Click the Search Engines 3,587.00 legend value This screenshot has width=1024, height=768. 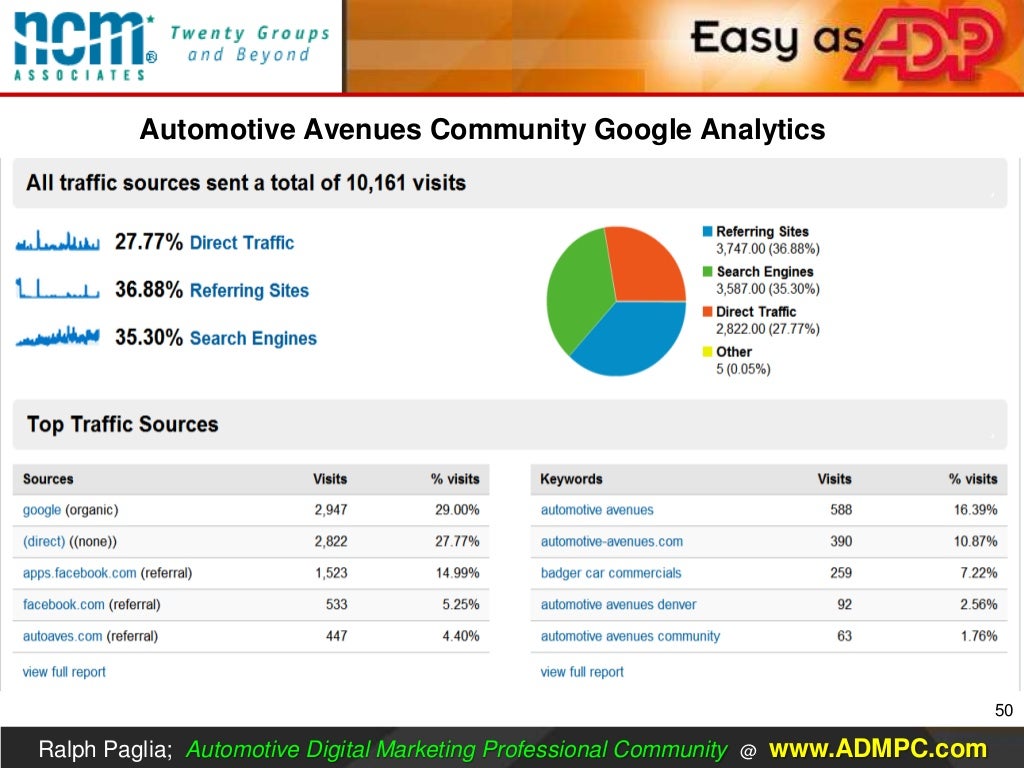[x=767, y=289]
